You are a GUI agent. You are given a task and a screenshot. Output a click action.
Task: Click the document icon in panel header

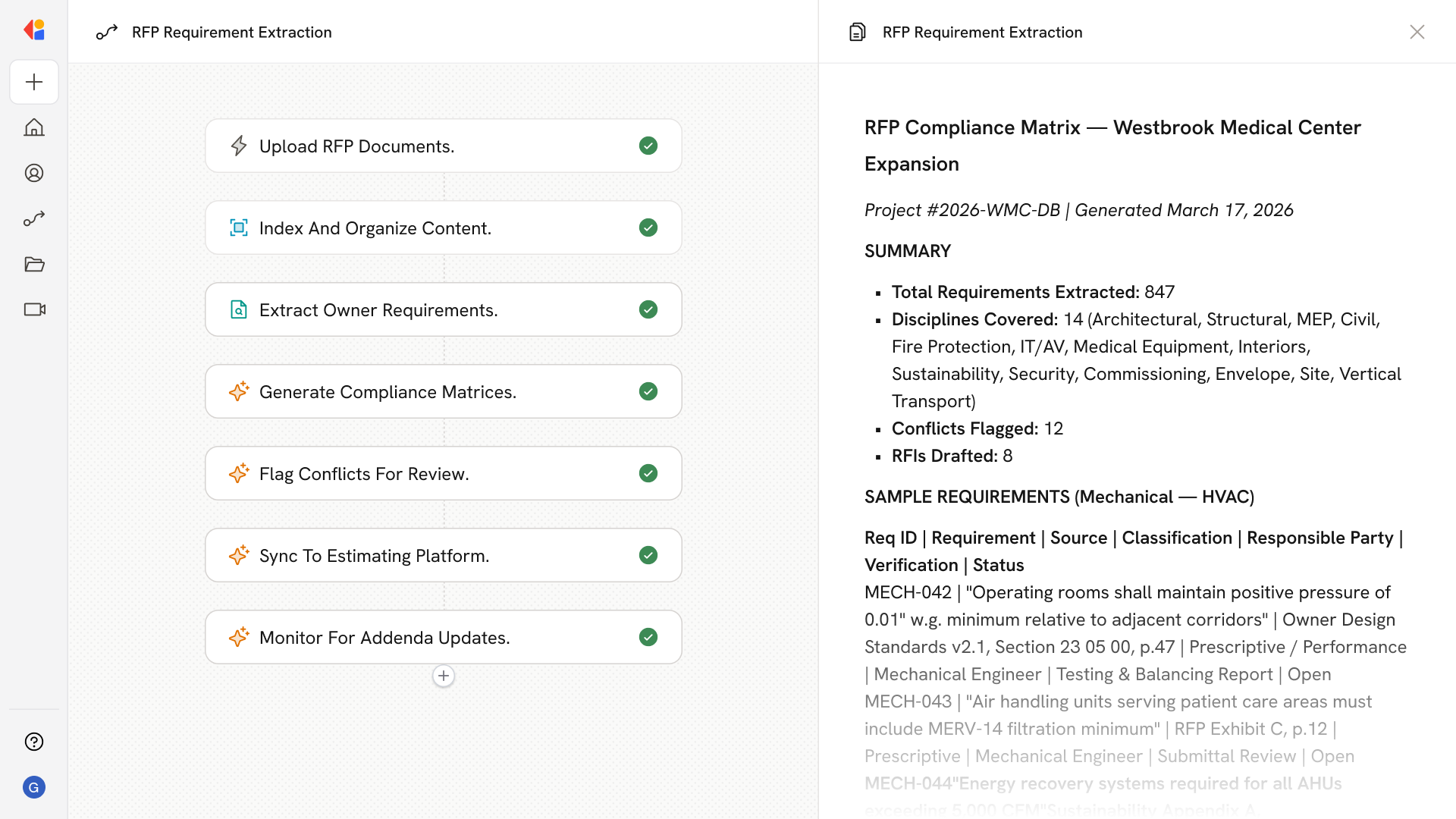[x=857, y=32]
